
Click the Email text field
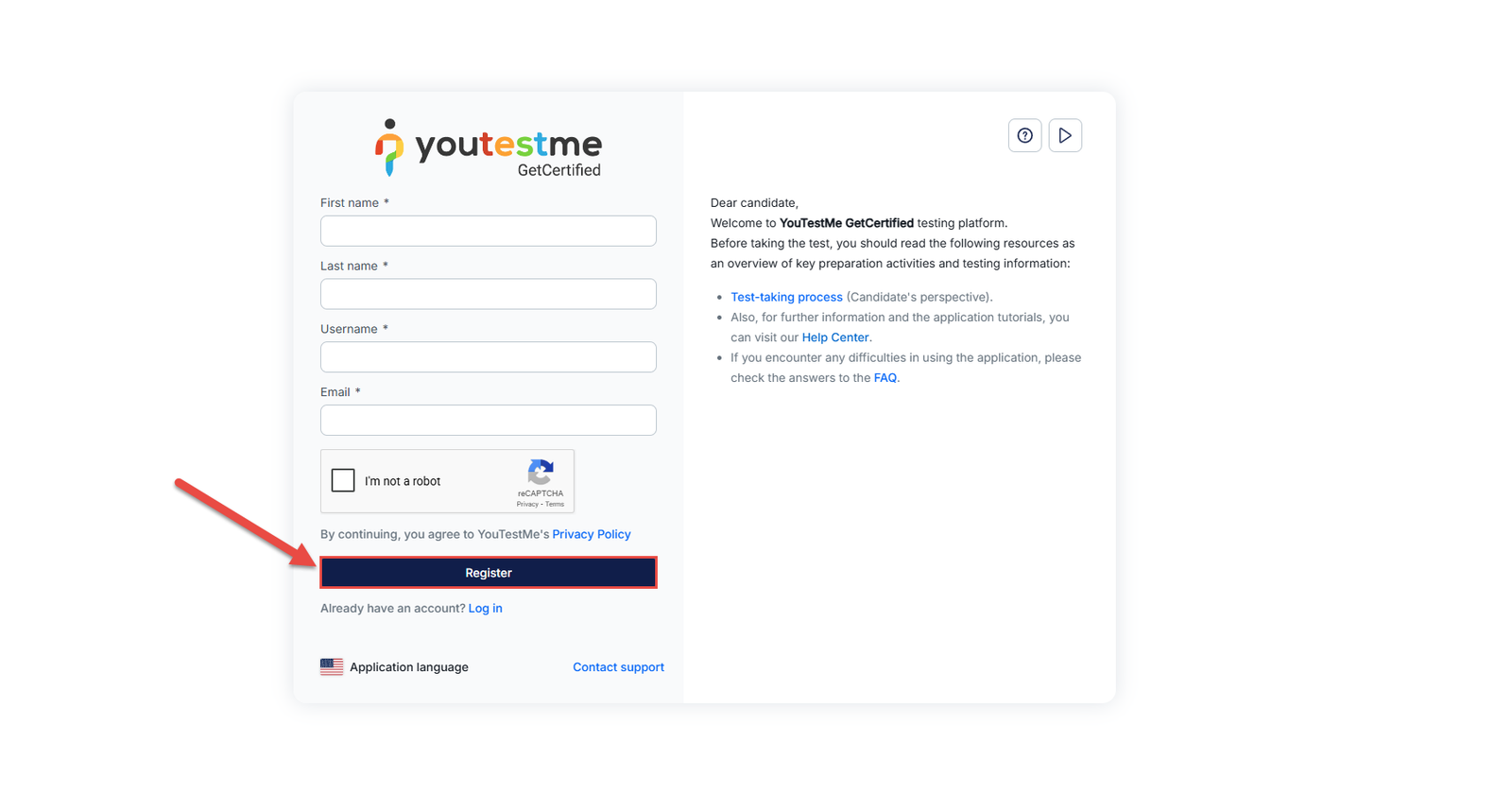tap(488, 421)
